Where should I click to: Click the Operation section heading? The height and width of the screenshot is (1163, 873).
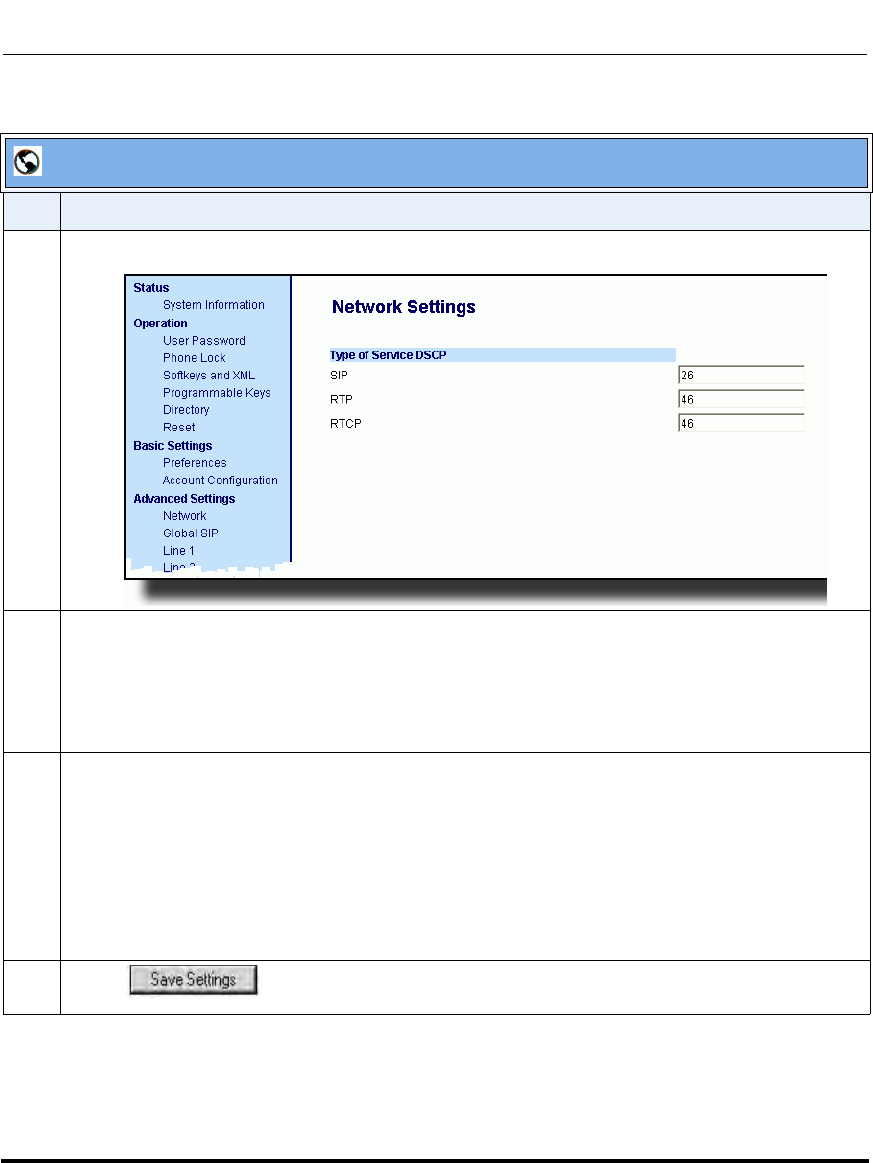(160, 323)
